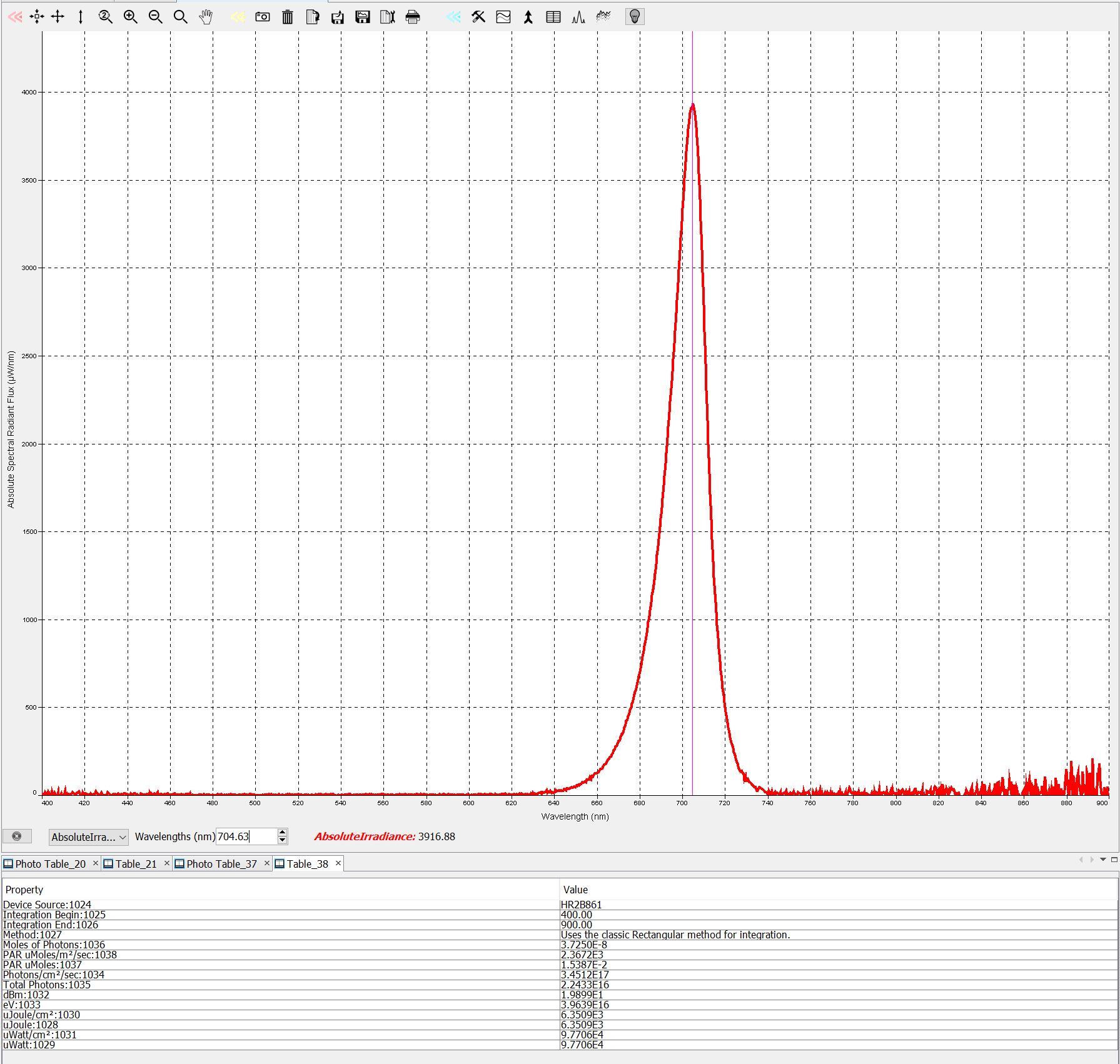Screen dimensions: 1120x1064
Task: Click the 9.7706E4 value in uWatt:1029 row
Action: pos(838,1045)
